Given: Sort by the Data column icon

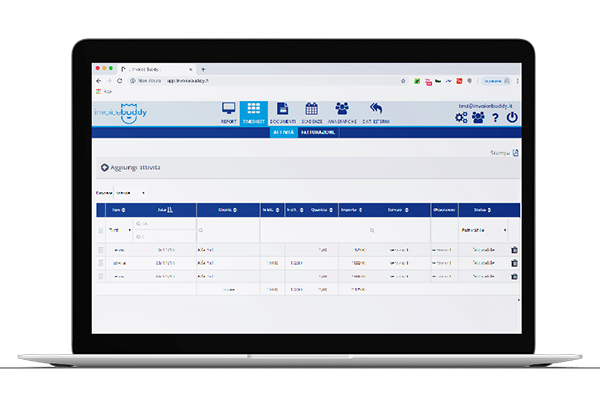Looking at the screenshot, I should click(x=170, y=210).
